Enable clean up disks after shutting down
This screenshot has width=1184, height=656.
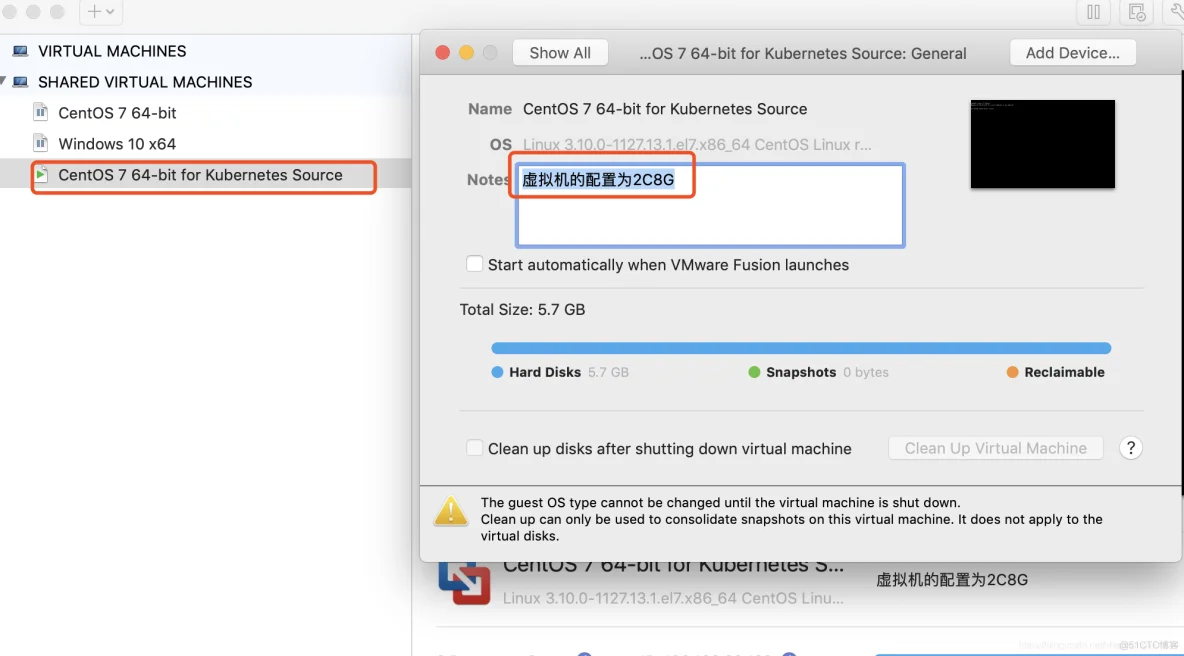474,448
